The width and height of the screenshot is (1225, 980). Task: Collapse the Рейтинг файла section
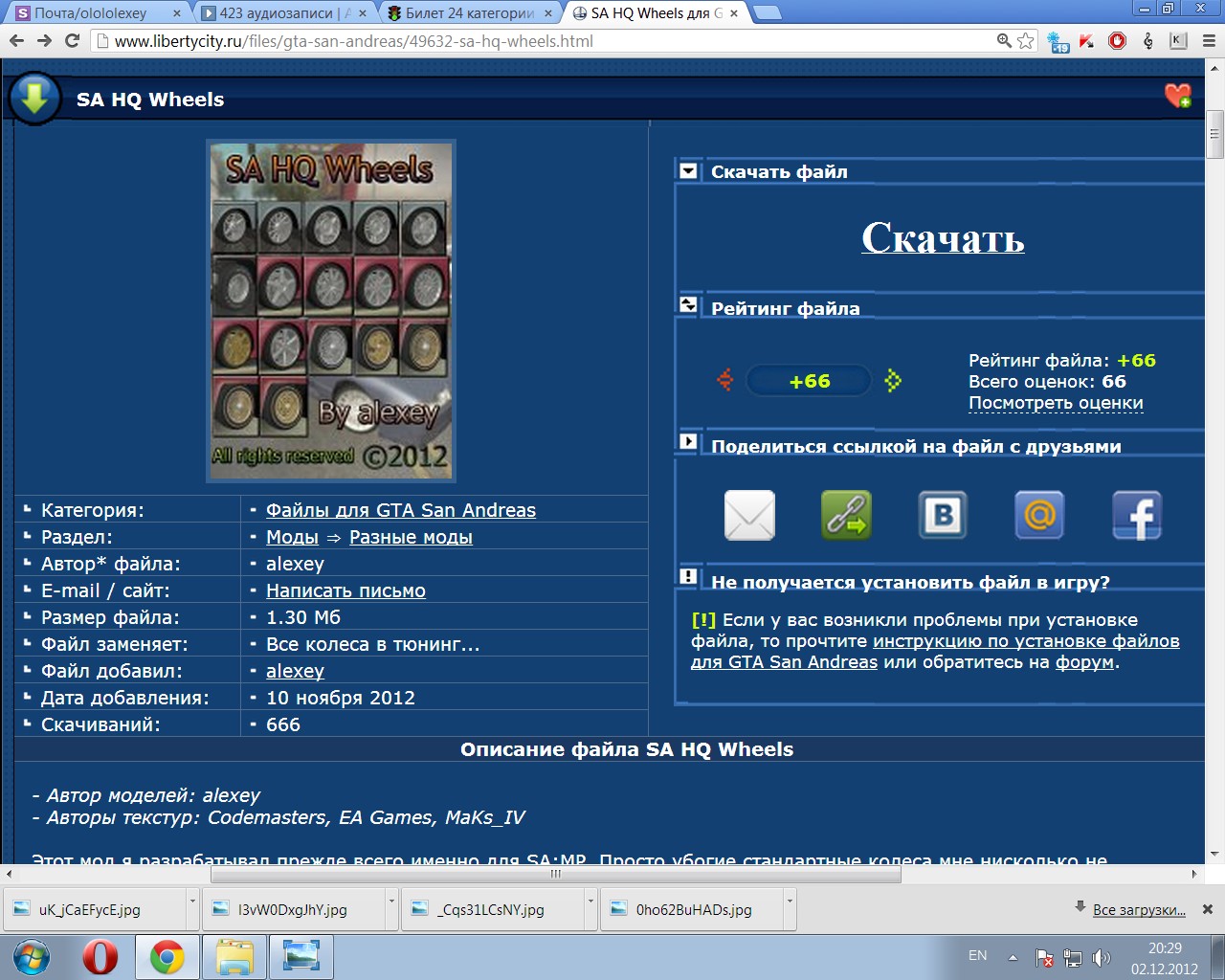tap(688, 304)
